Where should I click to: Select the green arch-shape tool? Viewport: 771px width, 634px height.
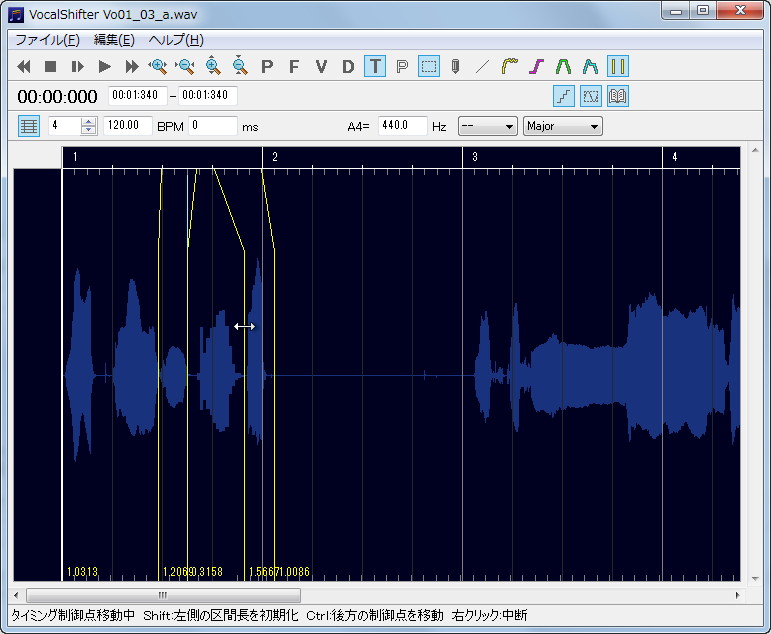(563, 66)
